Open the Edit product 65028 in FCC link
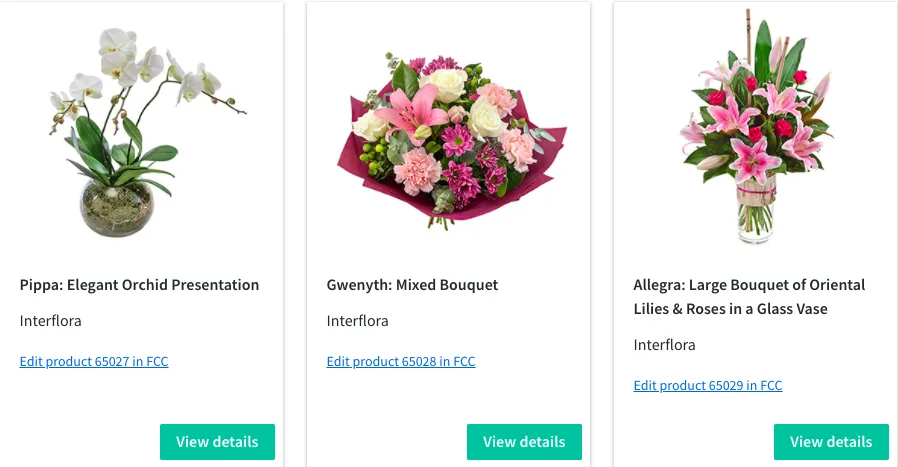Viewport: 898px width, 467px height. coord(401,362)
